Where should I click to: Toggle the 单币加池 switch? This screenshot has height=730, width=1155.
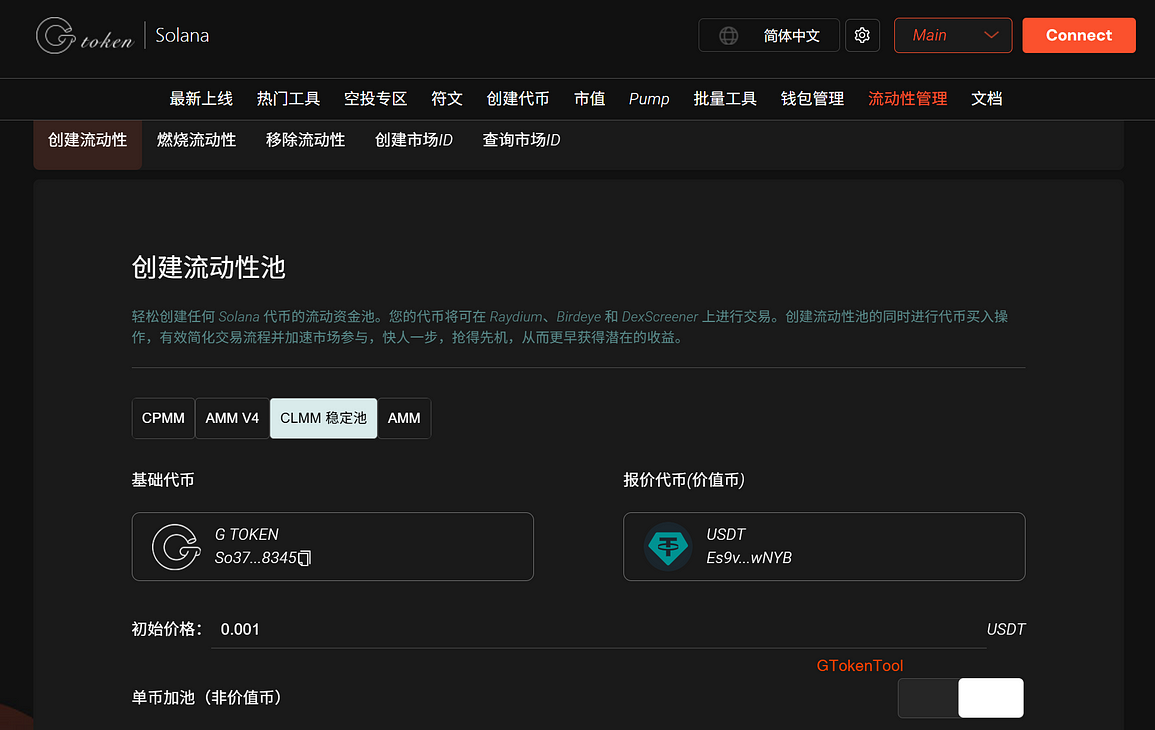click(x=961, y=698)
